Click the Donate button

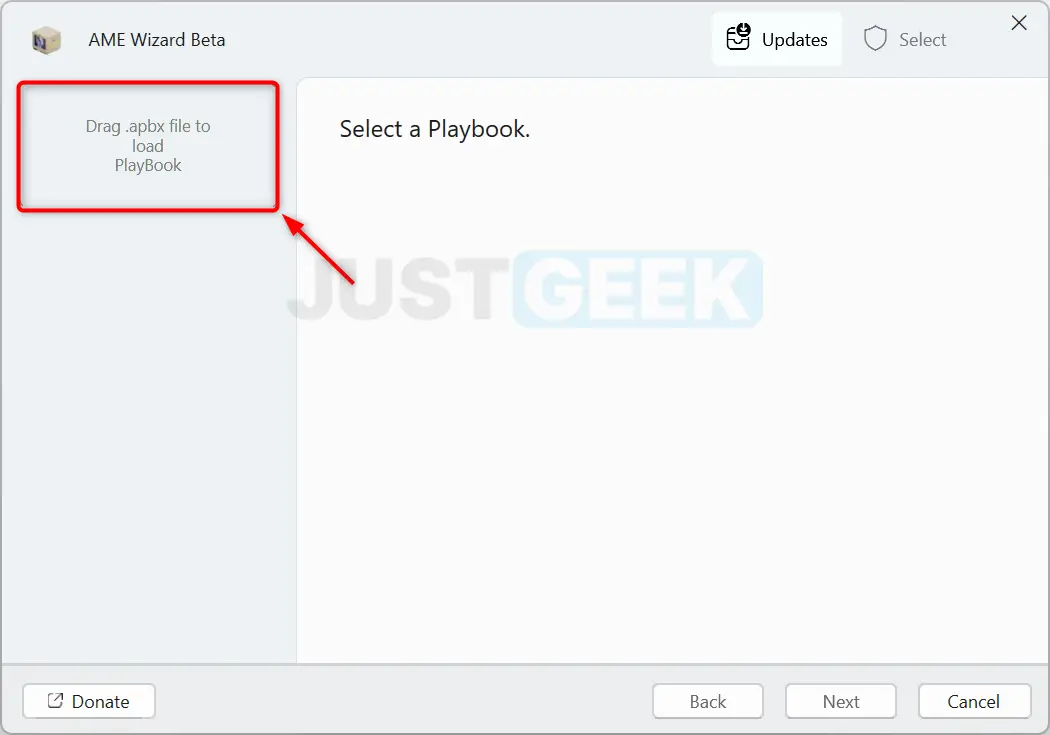coord(89,701)
